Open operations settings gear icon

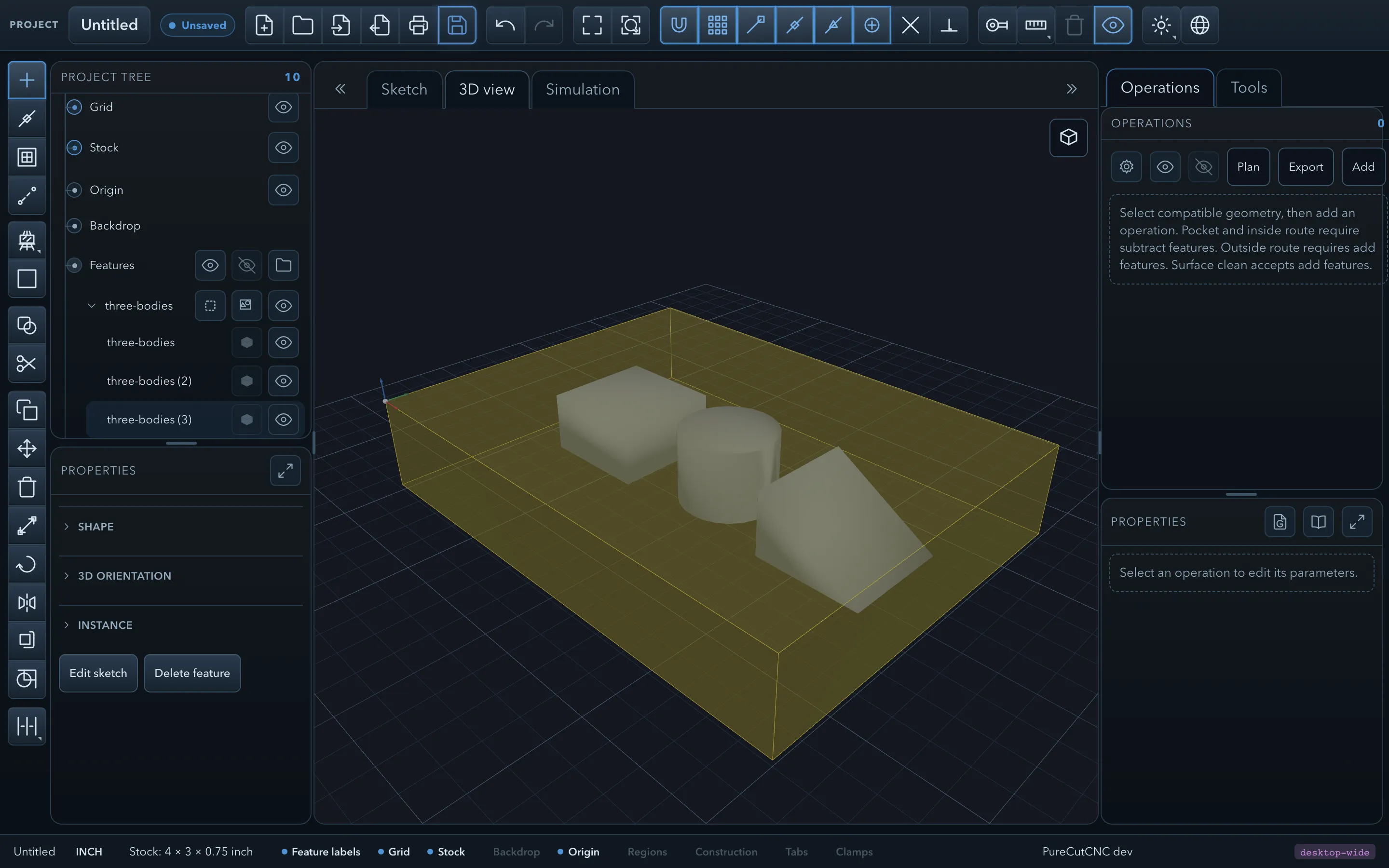tap(1126, 167)
